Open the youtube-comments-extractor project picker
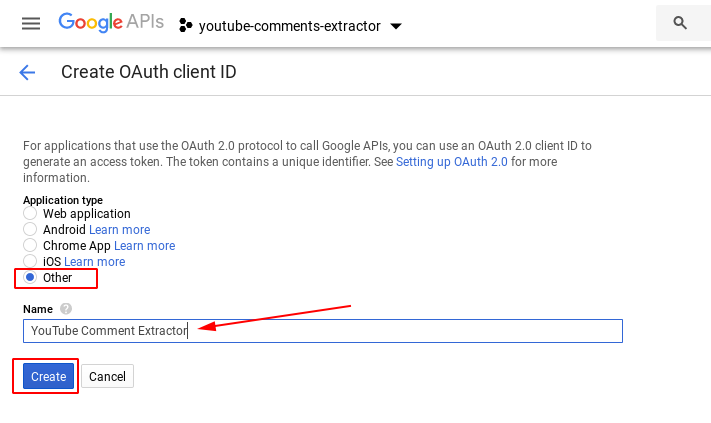Viewport: 711px width, 423px height. [290, 26]
